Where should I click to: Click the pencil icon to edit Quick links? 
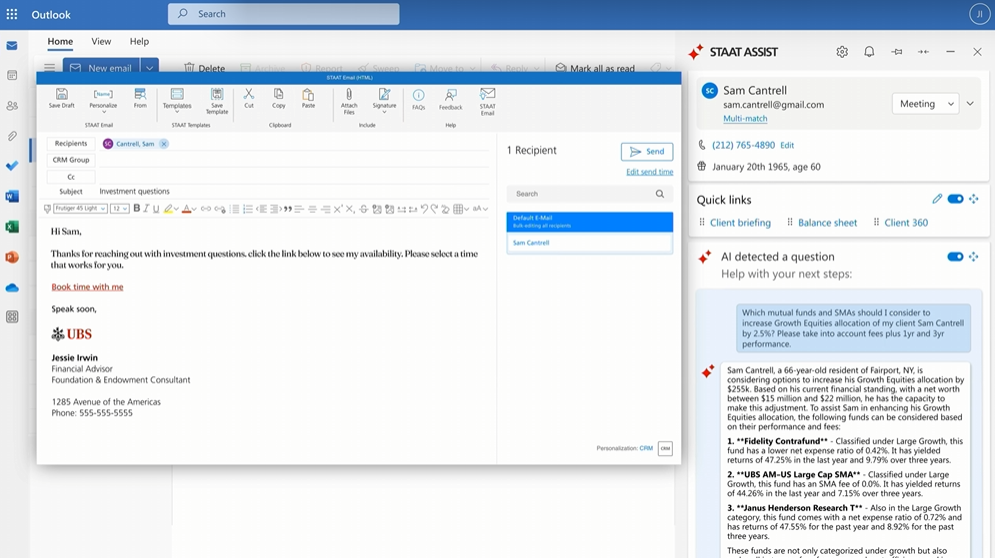coord(937,199)
